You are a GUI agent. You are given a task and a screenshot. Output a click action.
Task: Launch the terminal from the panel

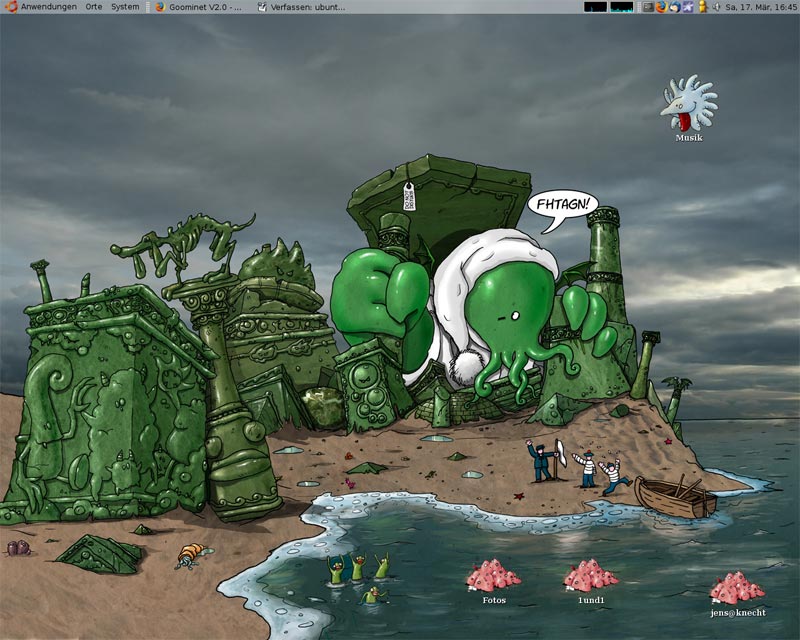pyautogui.click(x=648, y=7)
